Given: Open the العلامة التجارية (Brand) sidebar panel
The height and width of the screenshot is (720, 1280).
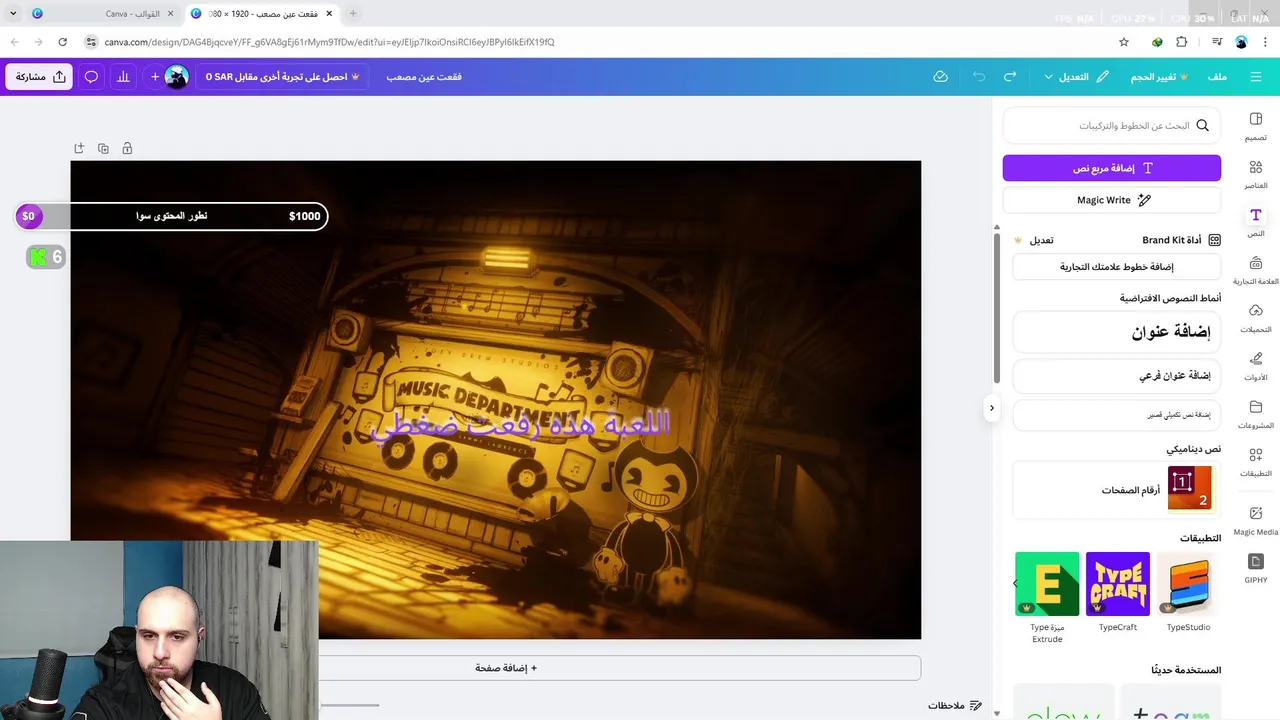Looking at the screenshot, I should [1256, 271].
